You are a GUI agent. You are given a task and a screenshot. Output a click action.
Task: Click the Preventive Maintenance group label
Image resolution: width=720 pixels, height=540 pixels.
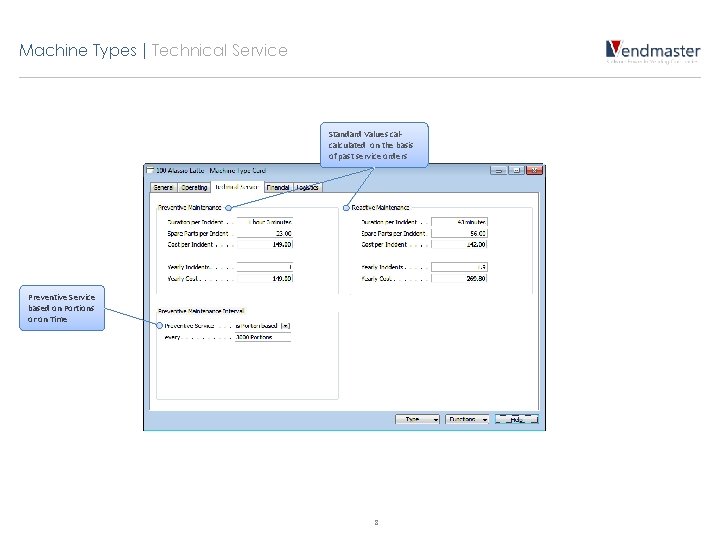pos(190,208)
